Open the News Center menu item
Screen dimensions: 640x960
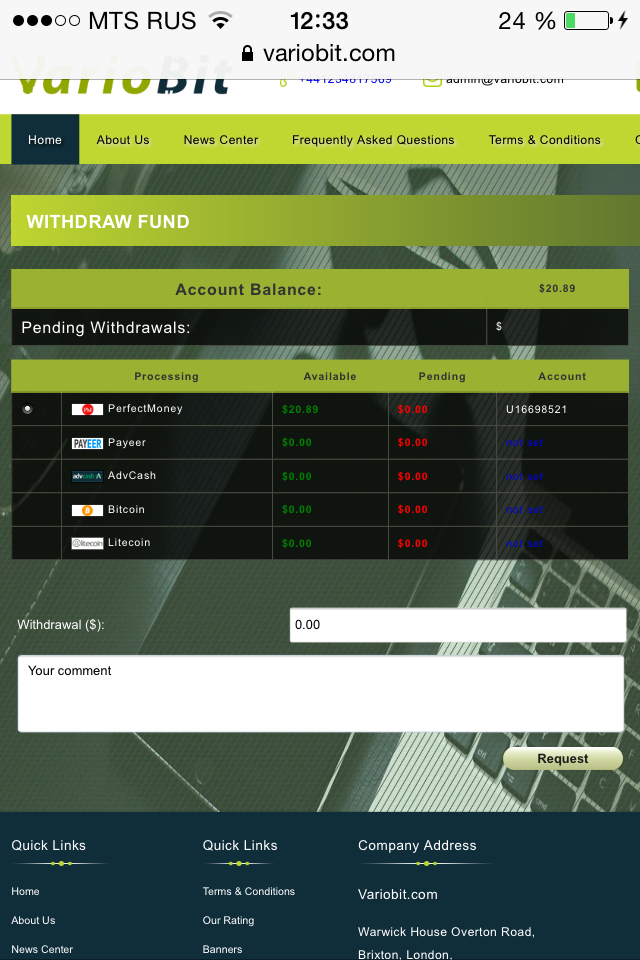220,140
